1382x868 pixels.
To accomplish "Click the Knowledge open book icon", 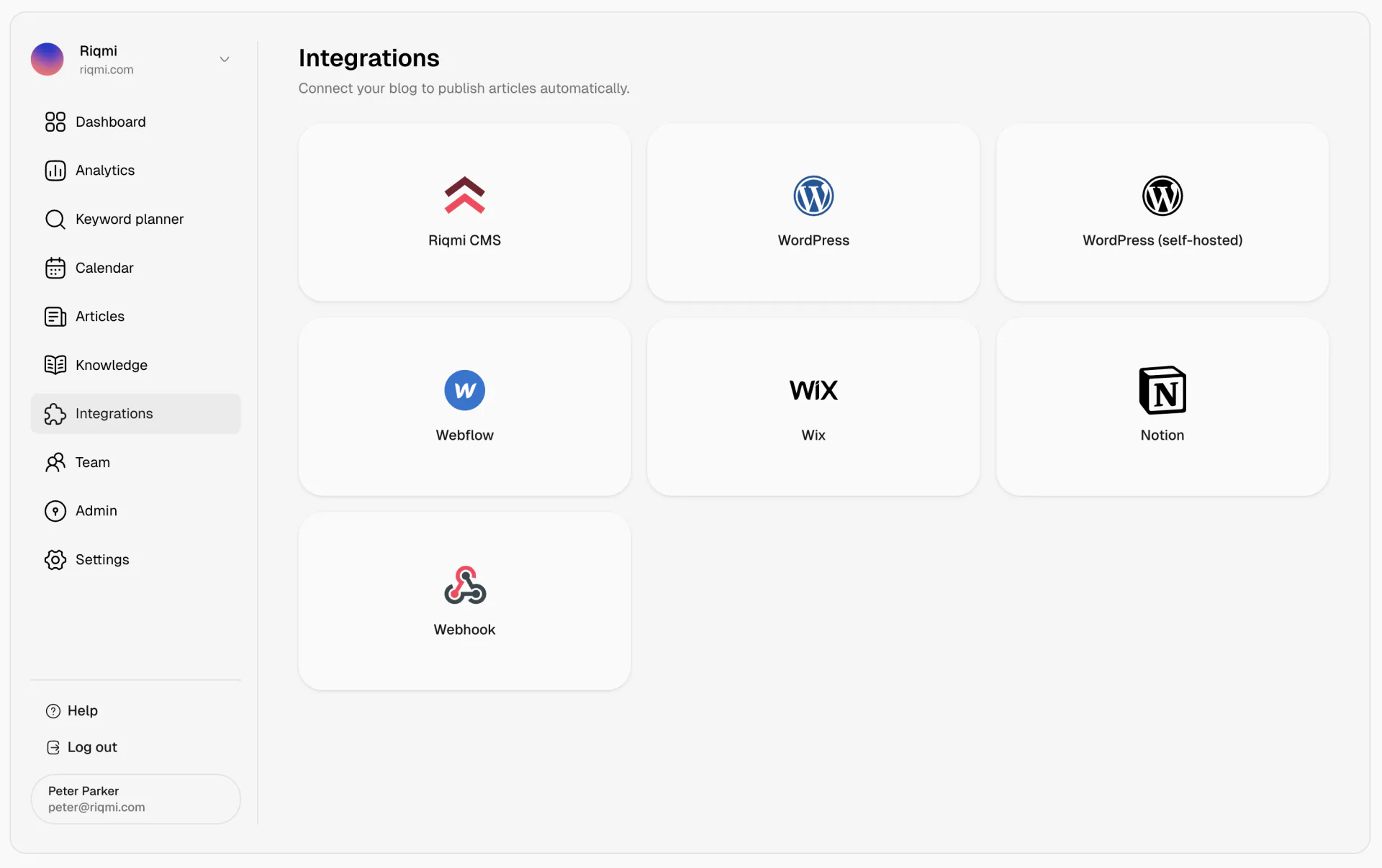I will 55,365.
